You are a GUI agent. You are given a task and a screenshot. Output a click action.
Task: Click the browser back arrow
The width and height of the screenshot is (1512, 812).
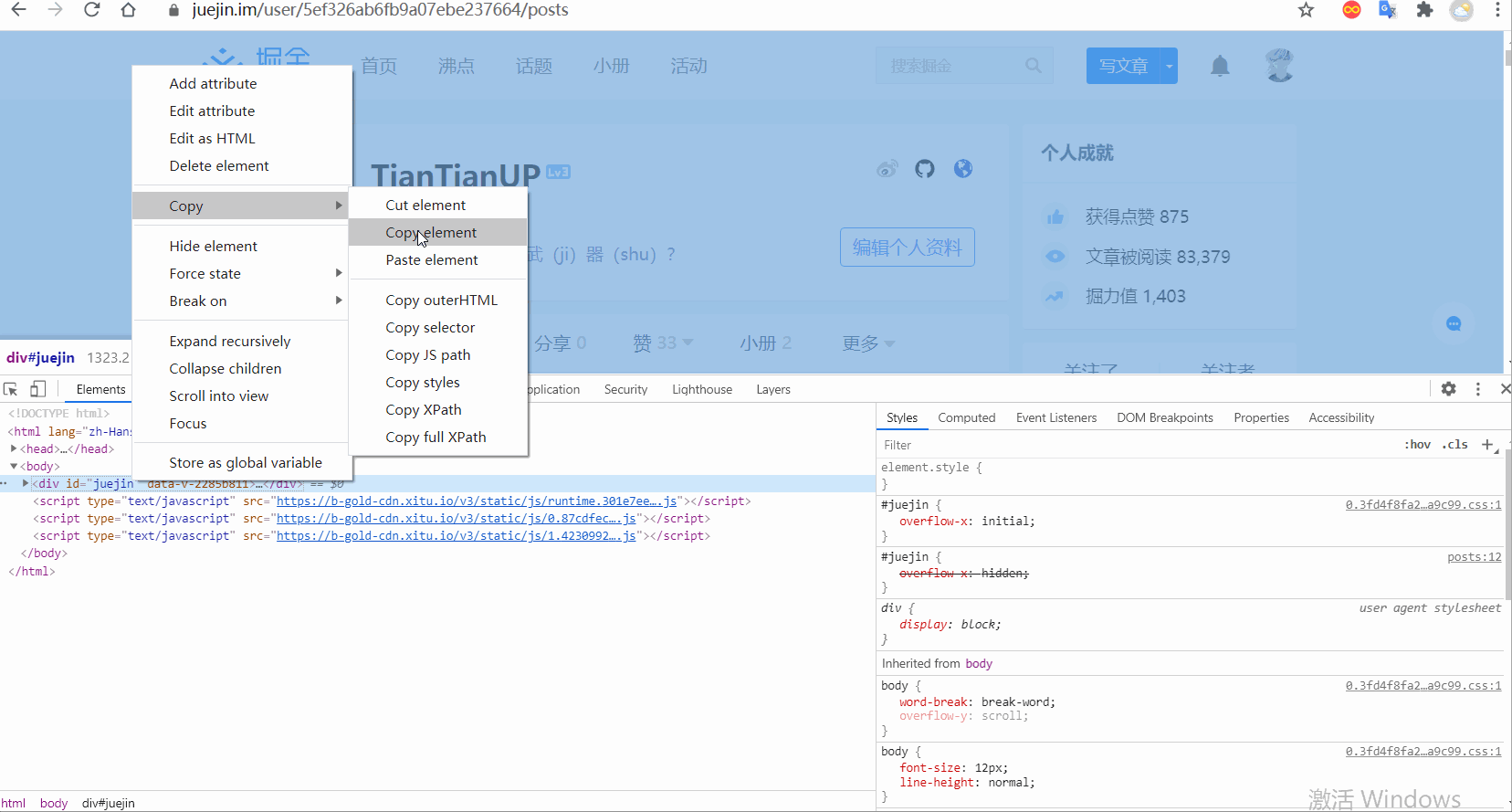click(18, 10)
